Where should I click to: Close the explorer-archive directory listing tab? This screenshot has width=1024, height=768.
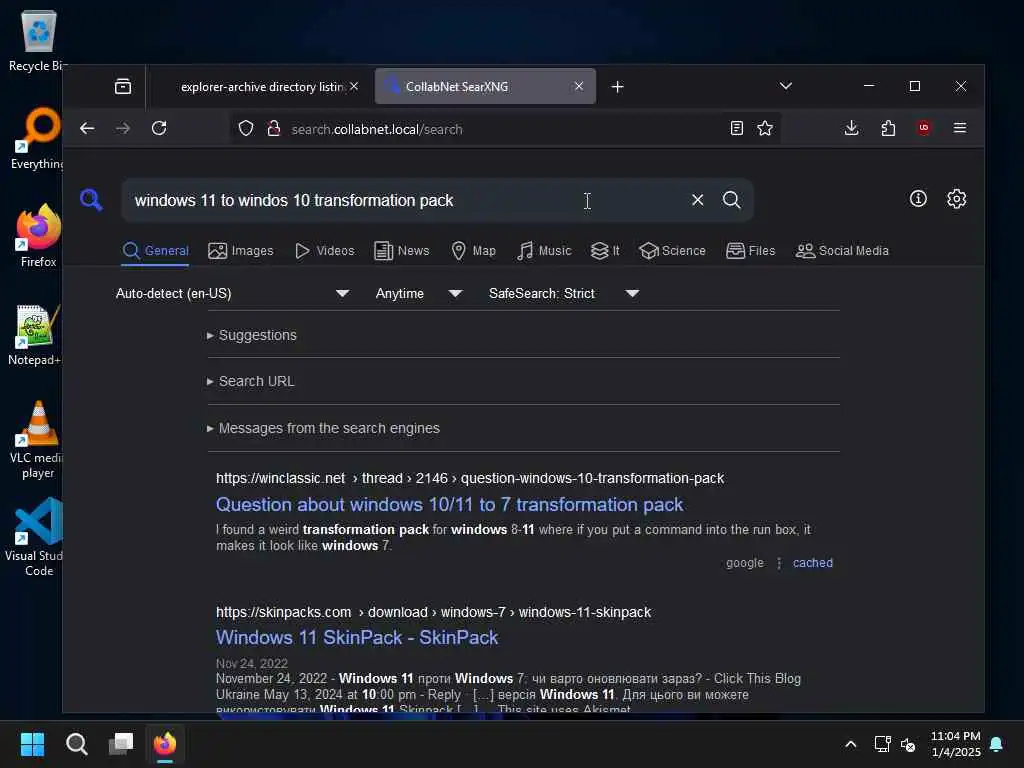pos(354,86)
